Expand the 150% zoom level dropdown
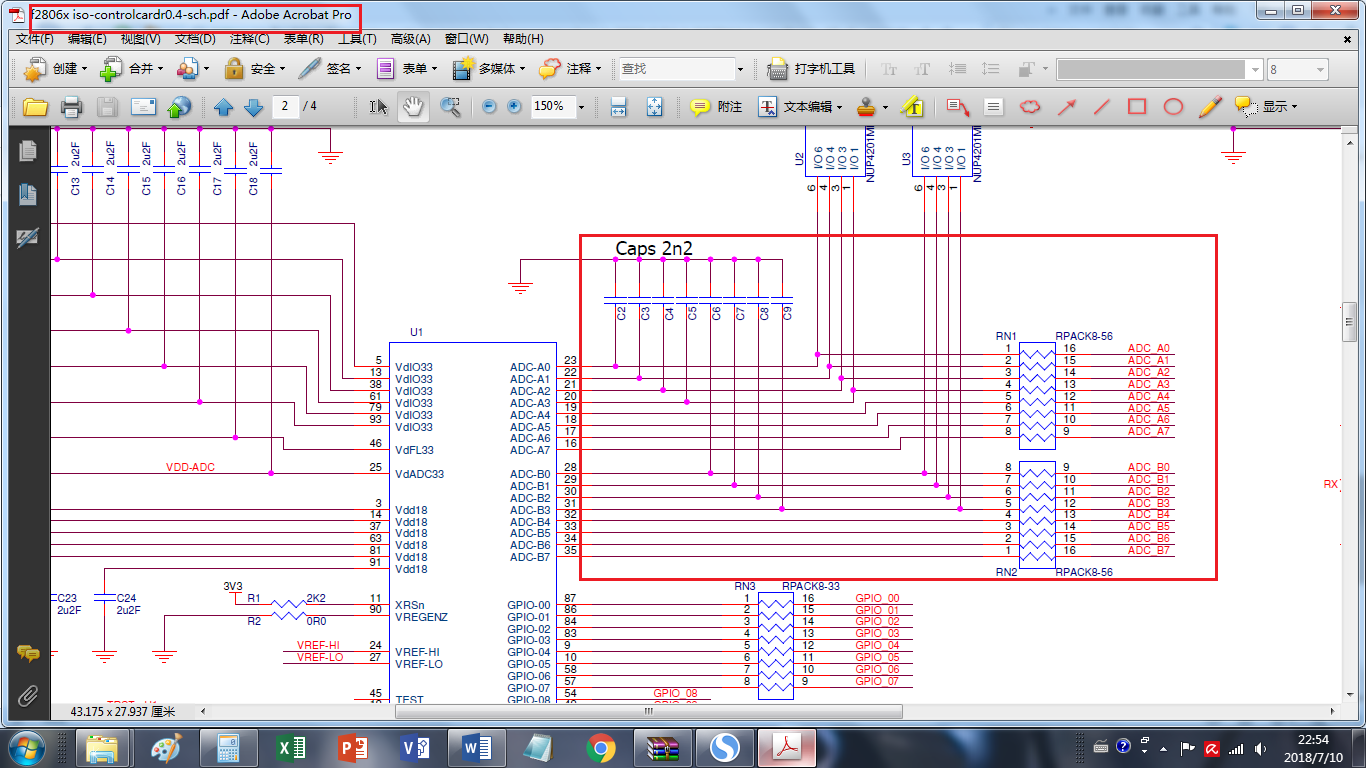Image resolution: width=1366 pixels, height=768 pixels. [581, 107]
